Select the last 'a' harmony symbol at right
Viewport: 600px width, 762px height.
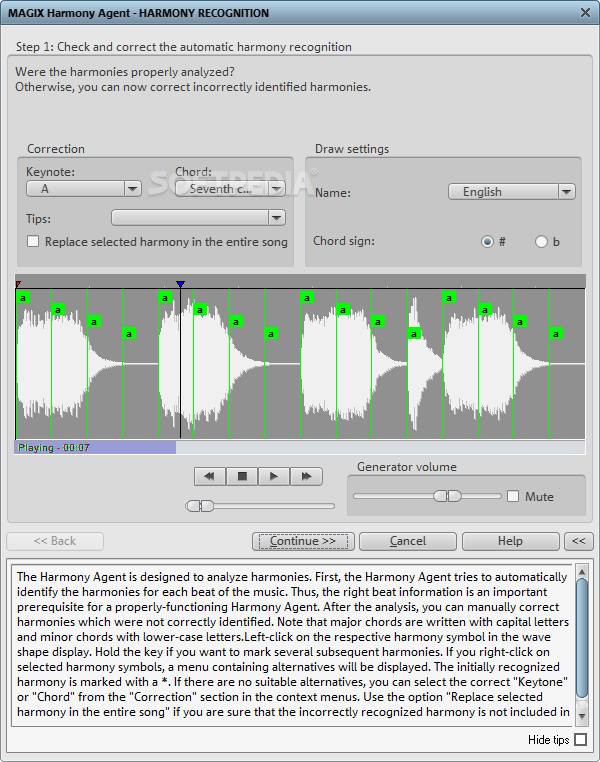(x=556, y=334)
